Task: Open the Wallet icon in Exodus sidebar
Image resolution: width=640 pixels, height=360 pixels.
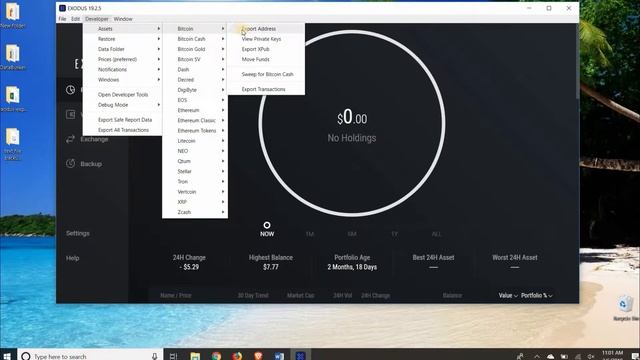Action: click(70, 115)
